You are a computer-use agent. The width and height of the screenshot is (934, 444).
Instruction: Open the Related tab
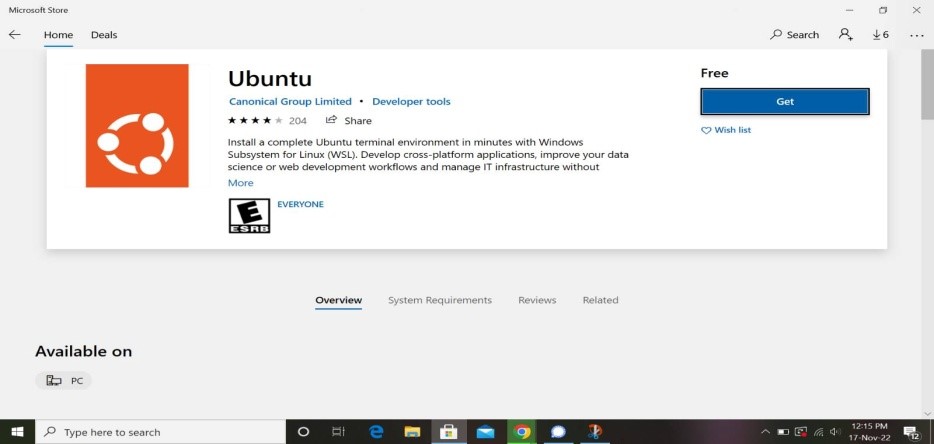click(600, 300)
